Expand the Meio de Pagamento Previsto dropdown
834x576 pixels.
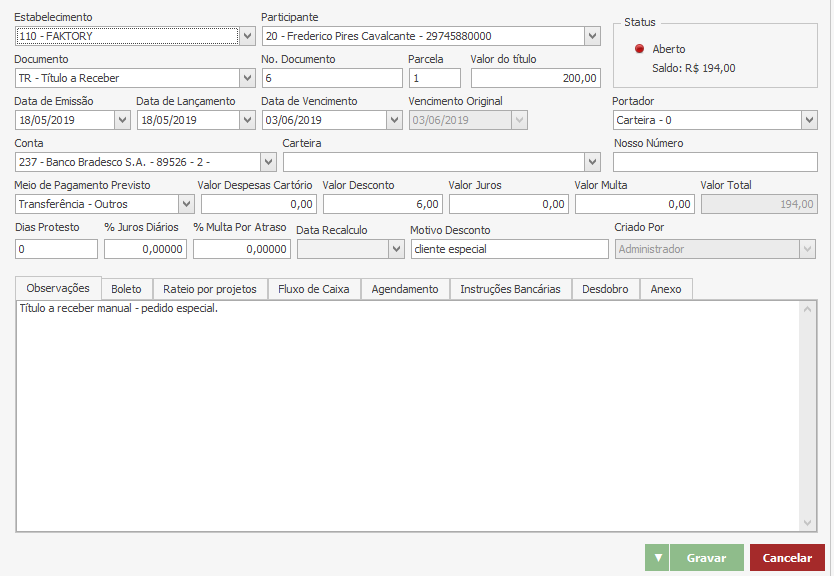tap(186, 204)
